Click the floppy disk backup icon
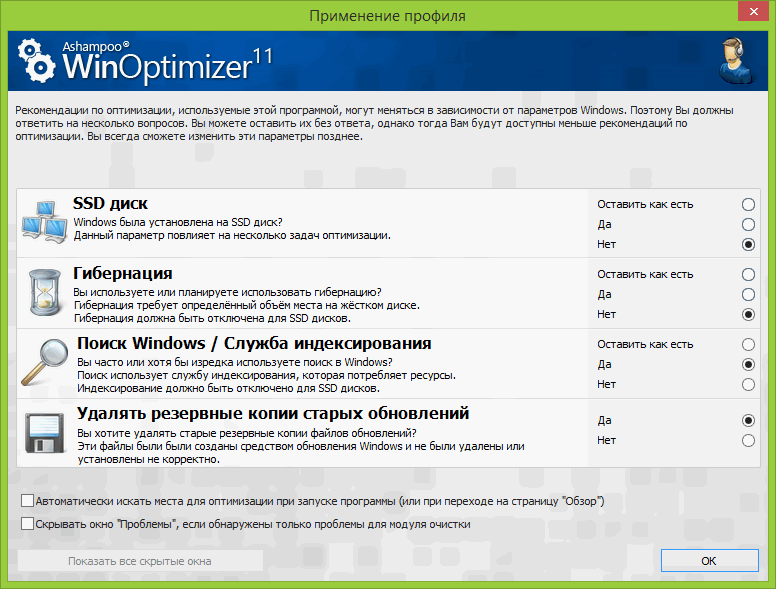776x589 pixels. point(44,434)
